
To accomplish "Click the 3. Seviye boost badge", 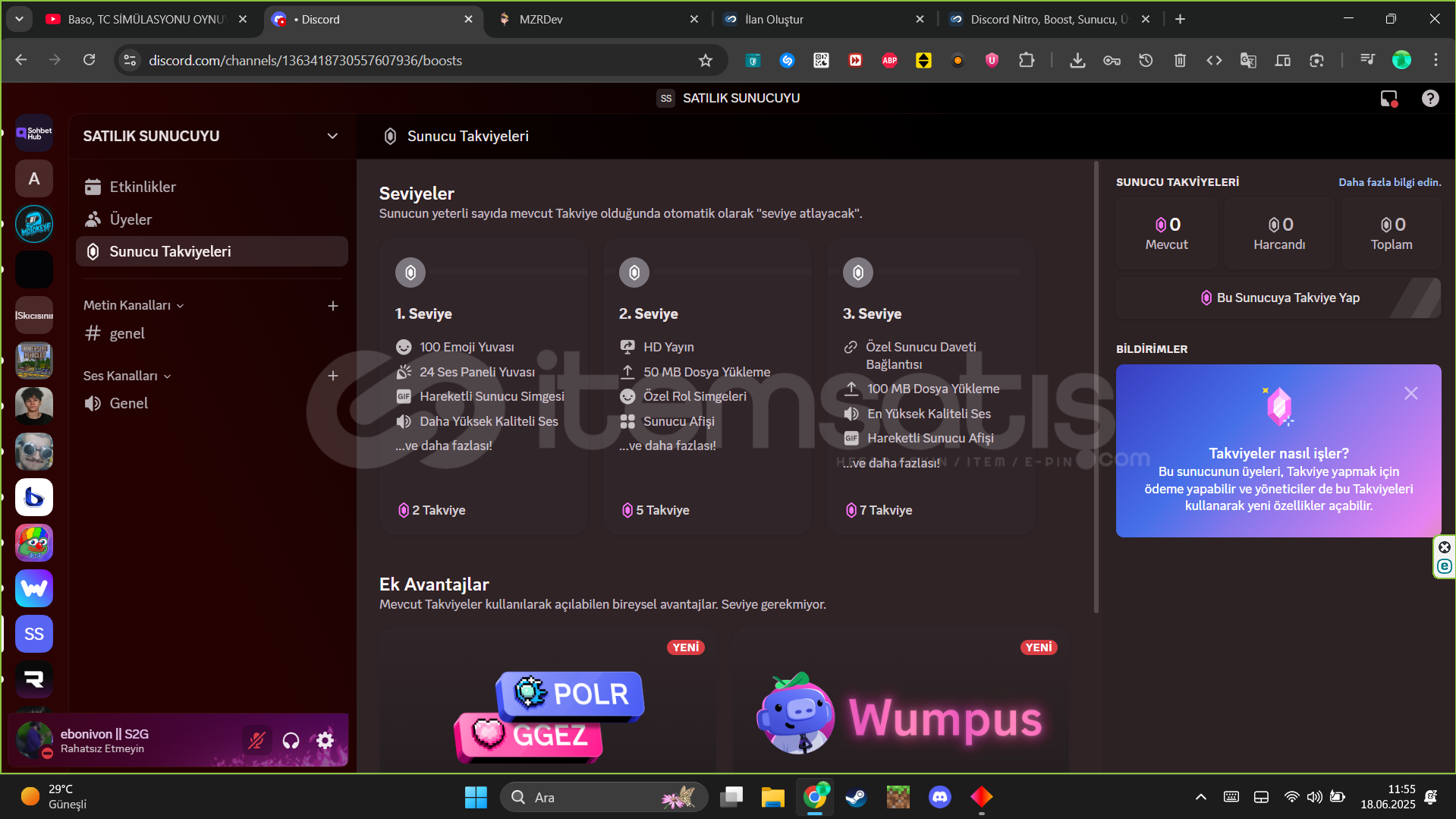I will pyautogui.click(x=858, y=272).
